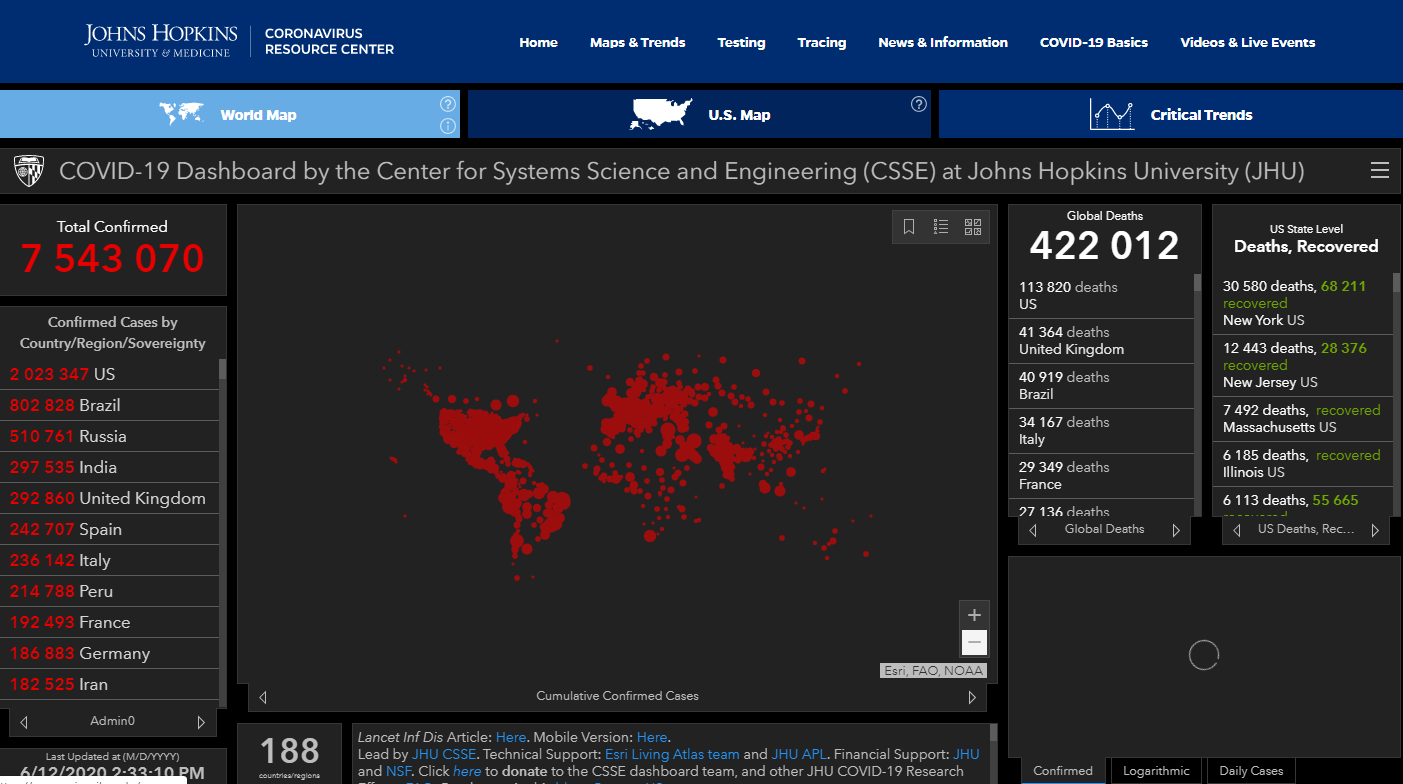Open the Lancet article 'Here' link

pos(510,737)
